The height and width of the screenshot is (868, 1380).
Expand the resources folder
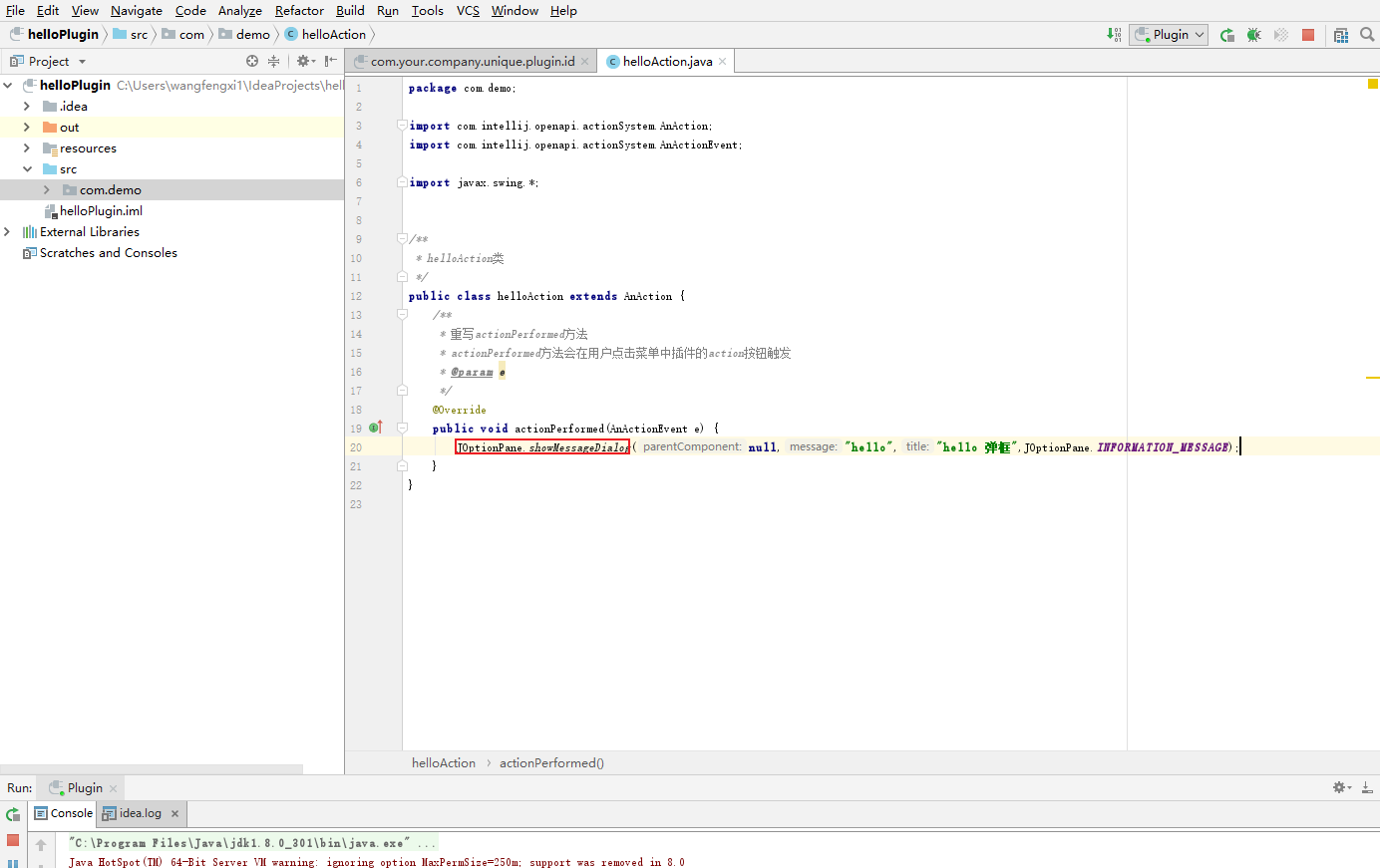click(27, 147)
